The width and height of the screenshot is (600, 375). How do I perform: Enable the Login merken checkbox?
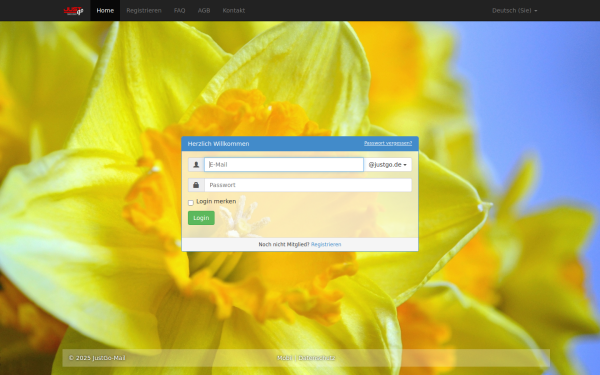click(191, 203)
